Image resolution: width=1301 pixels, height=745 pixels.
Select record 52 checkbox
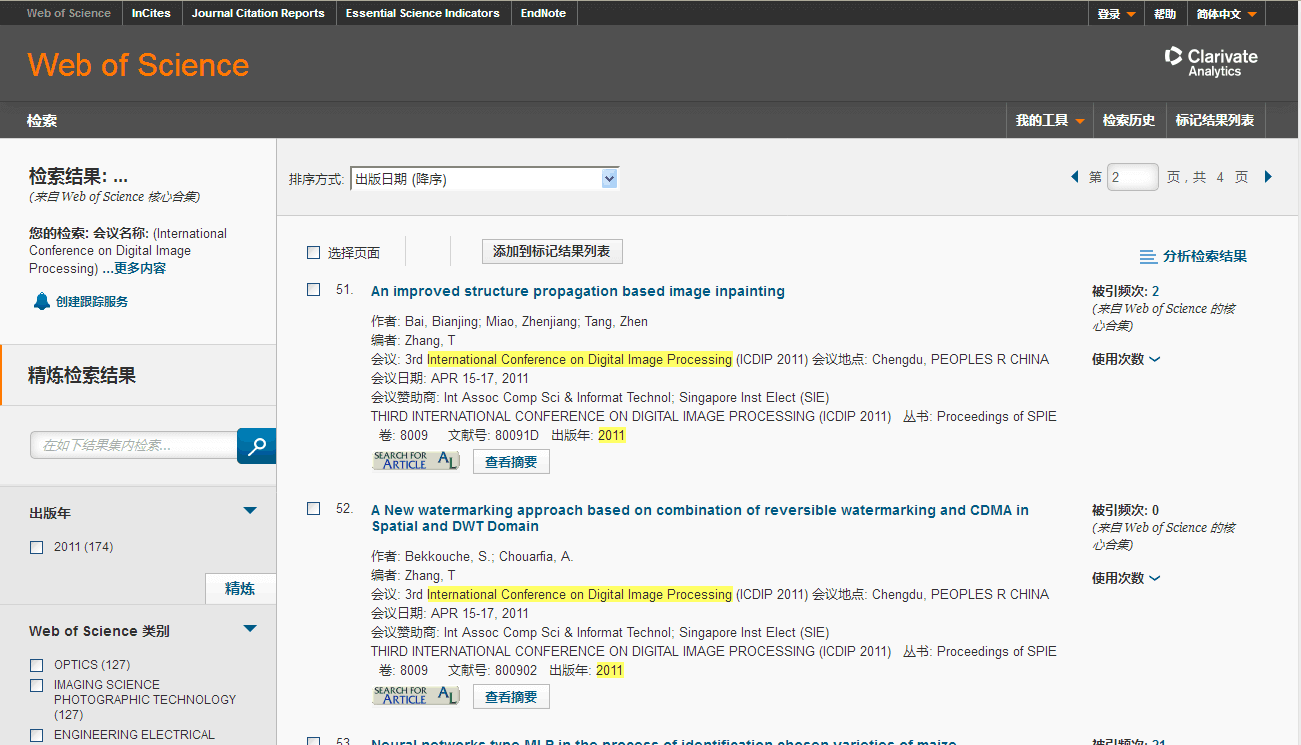[313, 509]
